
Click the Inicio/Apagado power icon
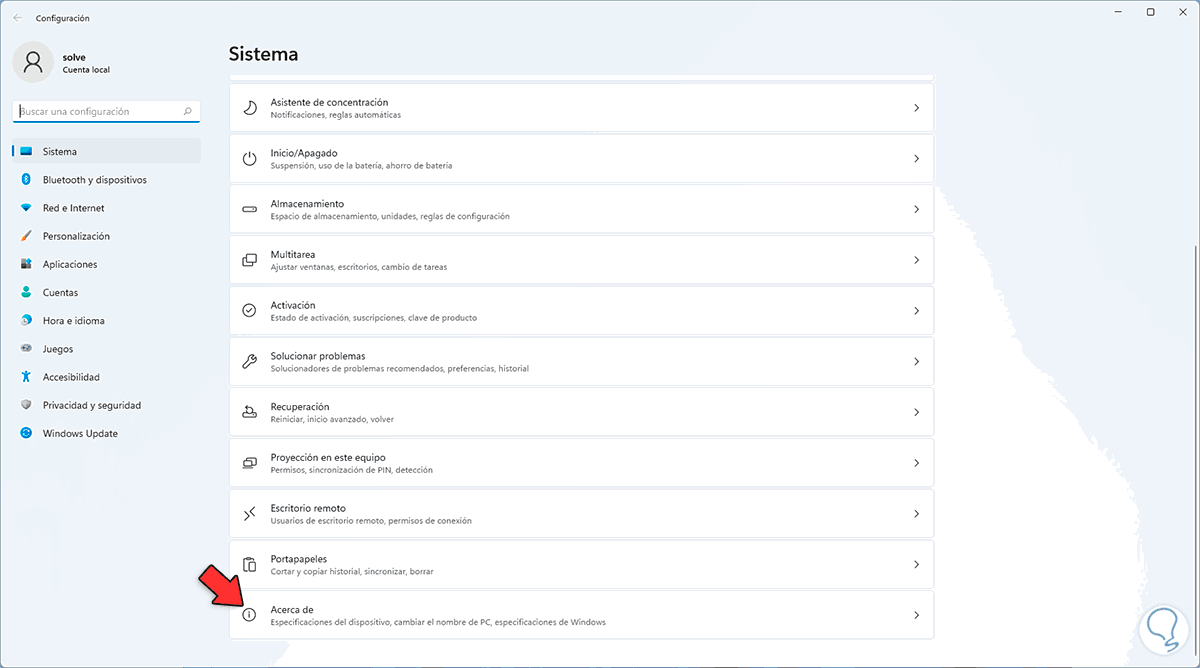click(x=250, y=159)
